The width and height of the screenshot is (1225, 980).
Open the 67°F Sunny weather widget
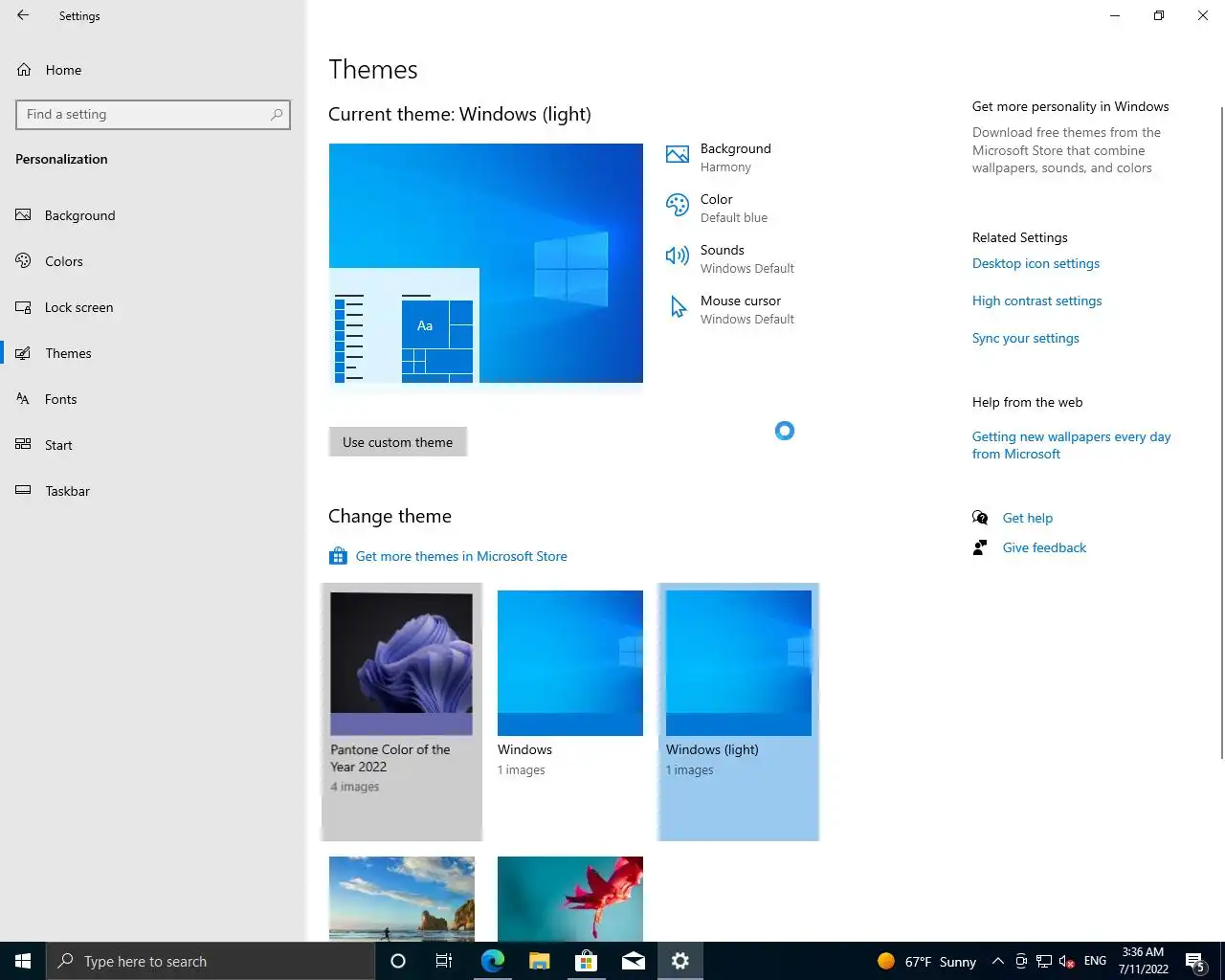coord(926,961)
